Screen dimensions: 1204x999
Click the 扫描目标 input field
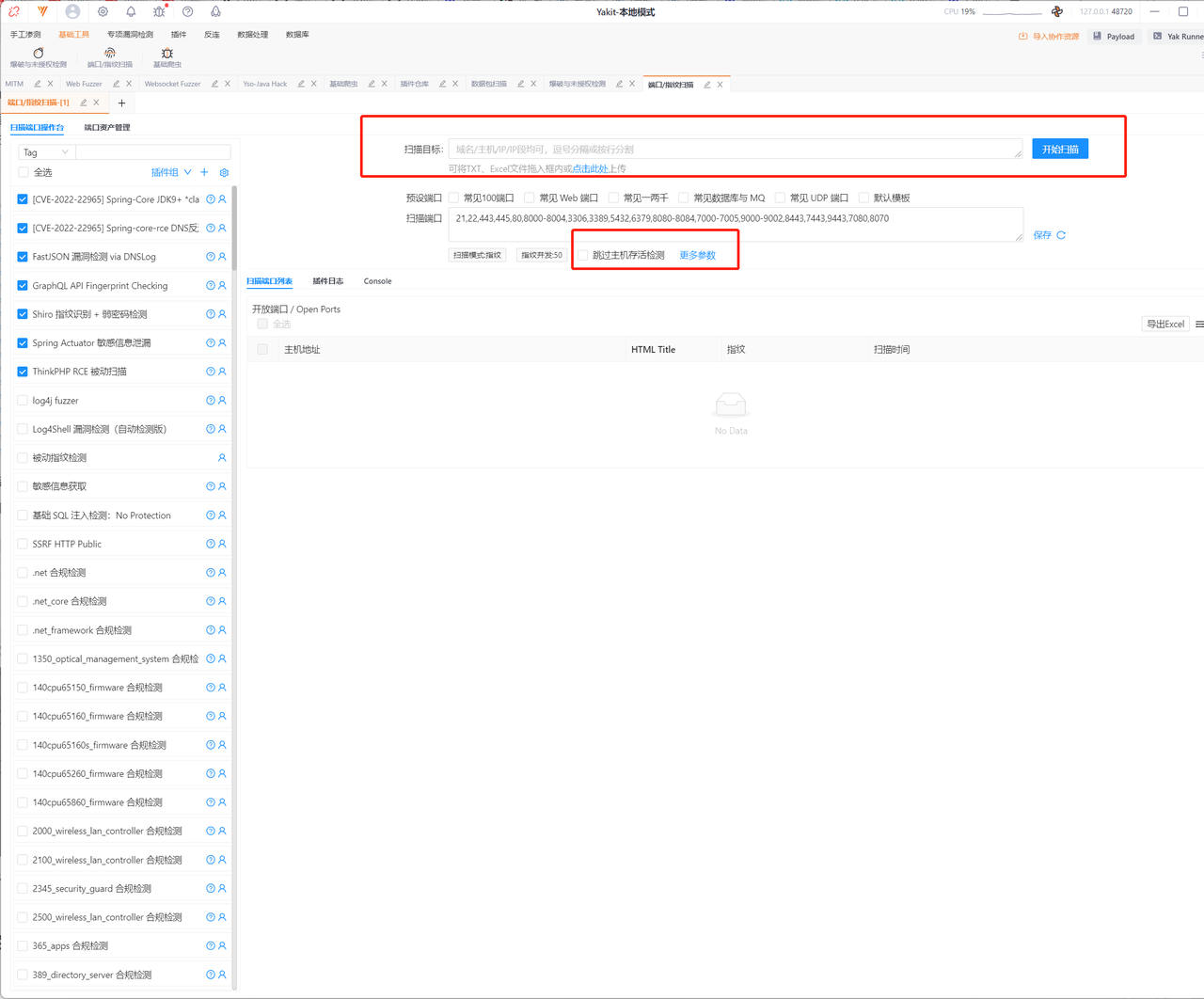734,150
